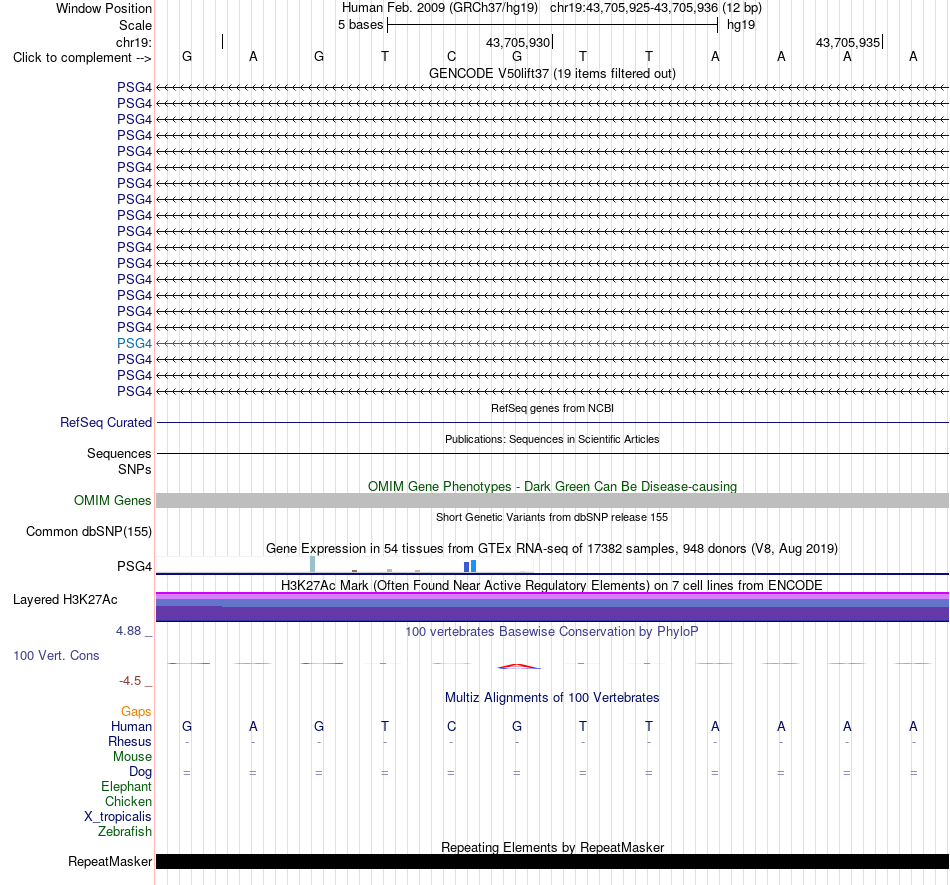The width and height of the screenshot is (950, 885).
Task: Click the 'Elephant' alignment row label
Action: tap(126, 786)
